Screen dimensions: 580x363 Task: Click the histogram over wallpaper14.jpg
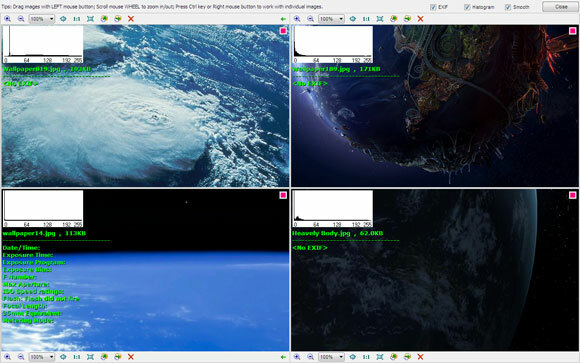click(x=43, y=209)
